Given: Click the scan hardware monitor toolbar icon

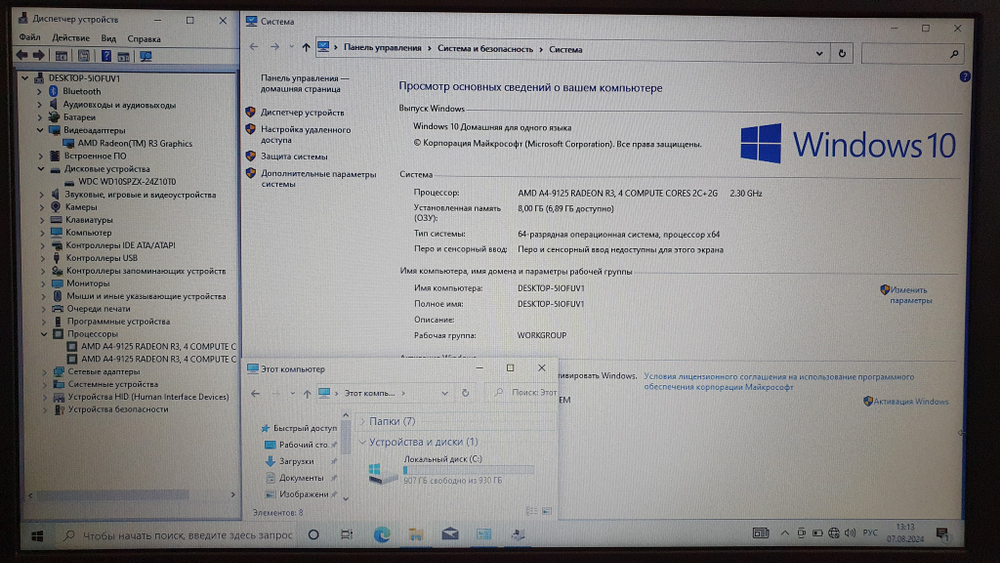Looking at the screenshot, I should 146,56.
